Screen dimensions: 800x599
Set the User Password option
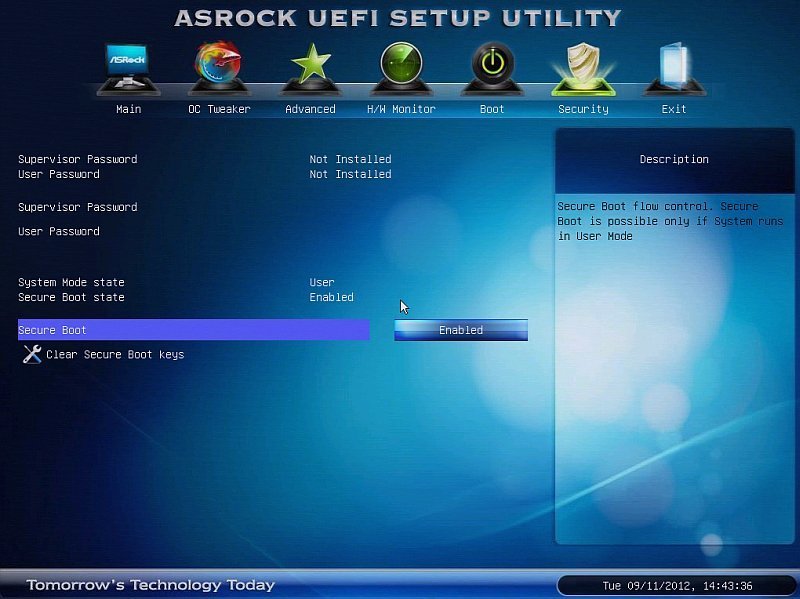[x=59, y=232]
